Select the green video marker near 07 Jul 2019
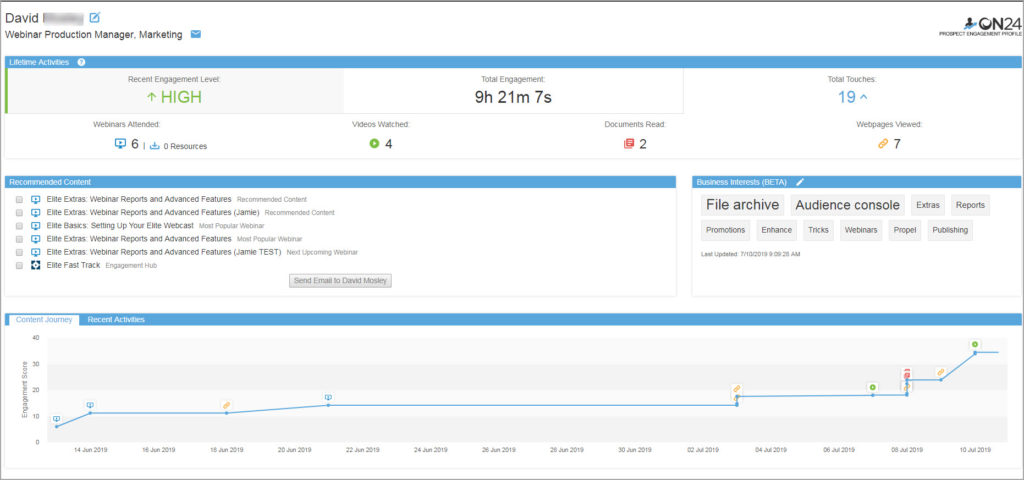1024x480 pixels. pos(872,387)
